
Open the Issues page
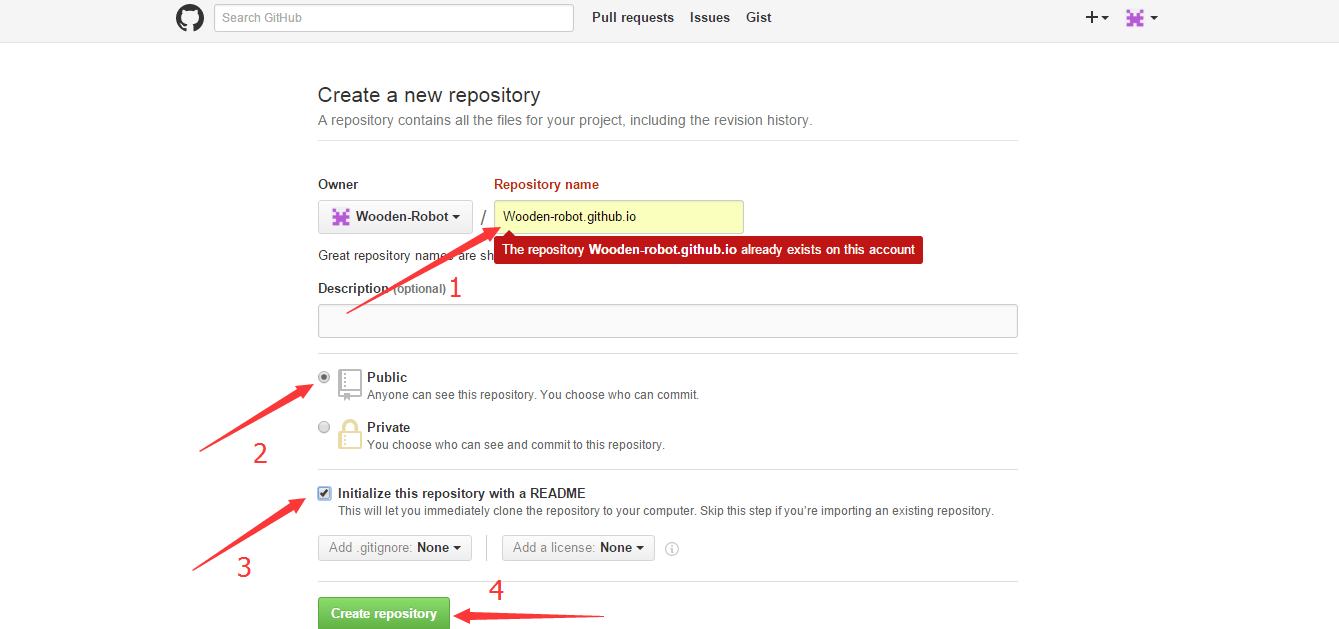click(x=709, y=18)
